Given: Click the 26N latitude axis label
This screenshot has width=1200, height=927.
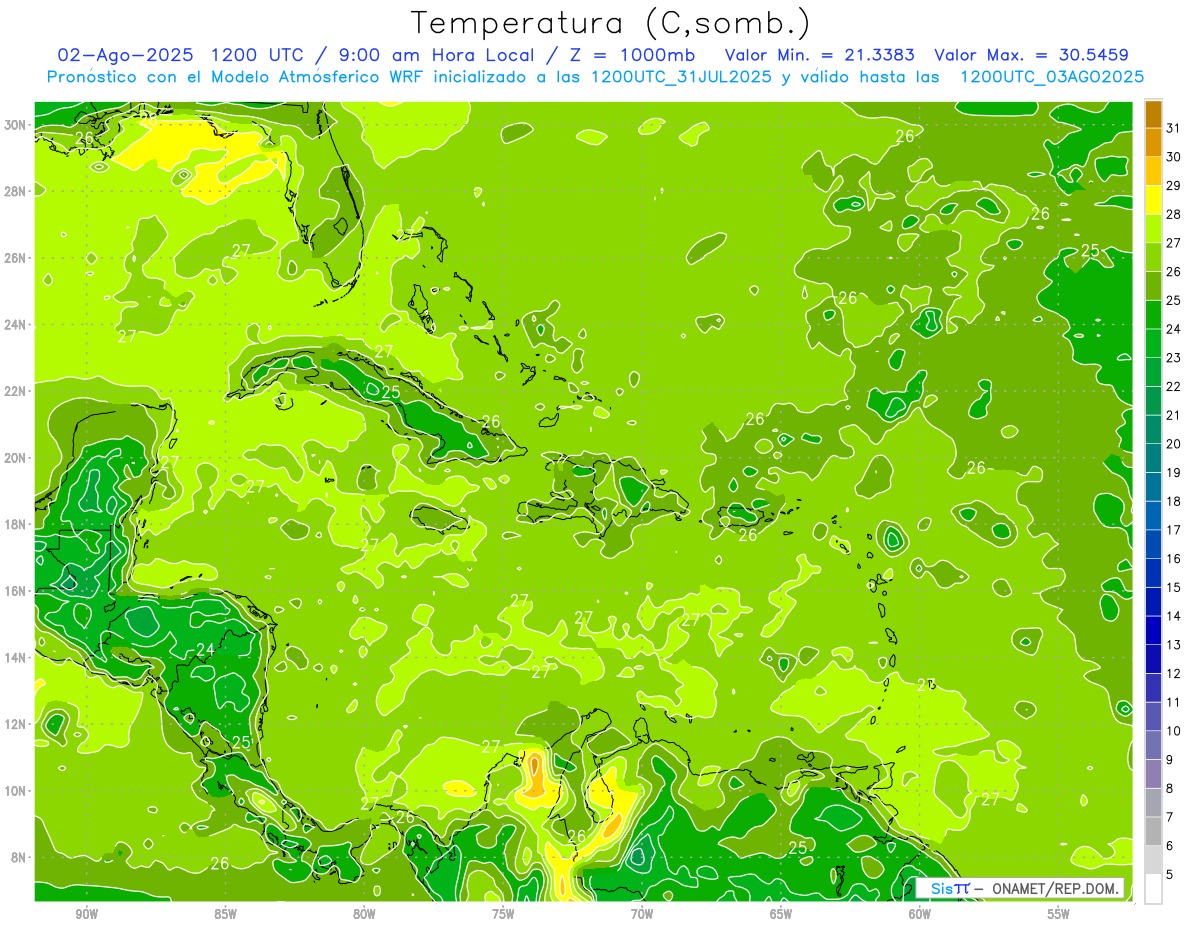Looking at the screenshot, I should 14,258.
